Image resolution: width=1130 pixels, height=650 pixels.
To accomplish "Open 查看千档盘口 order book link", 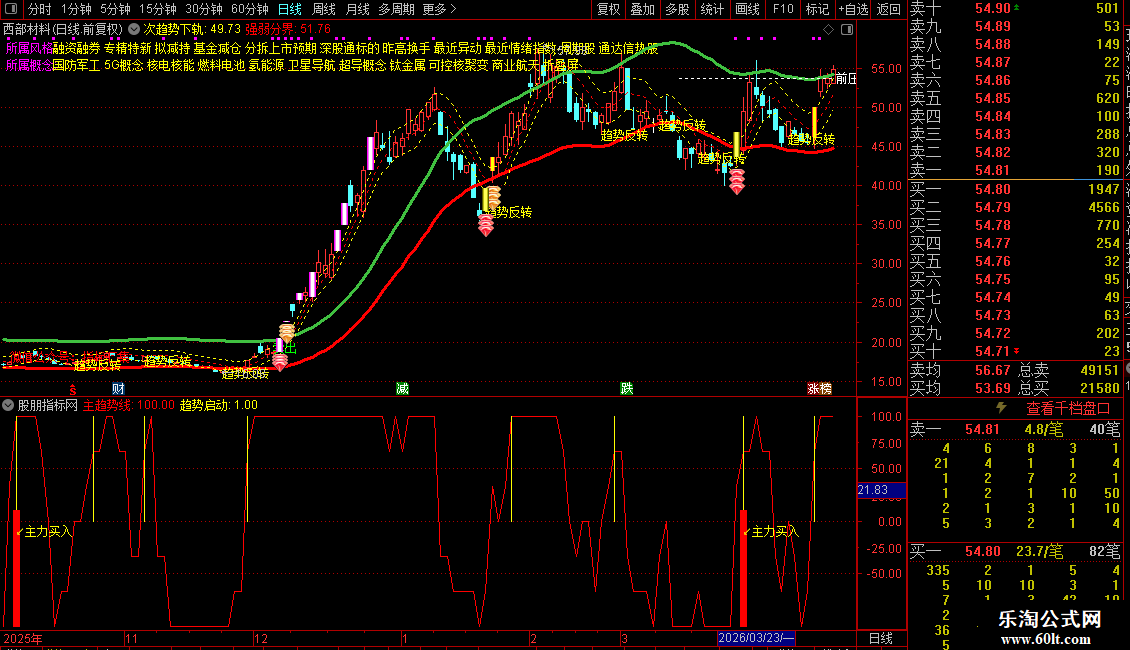I will pos(1068,409).
